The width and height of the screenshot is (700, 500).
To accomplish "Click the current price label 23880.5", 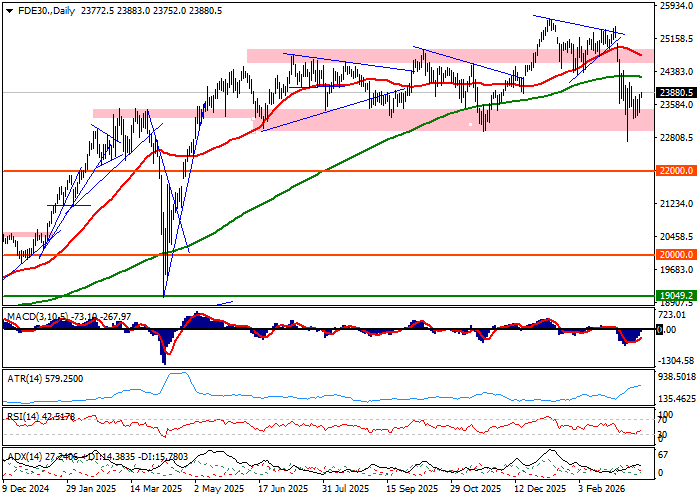I will click(x=676, y=93).
